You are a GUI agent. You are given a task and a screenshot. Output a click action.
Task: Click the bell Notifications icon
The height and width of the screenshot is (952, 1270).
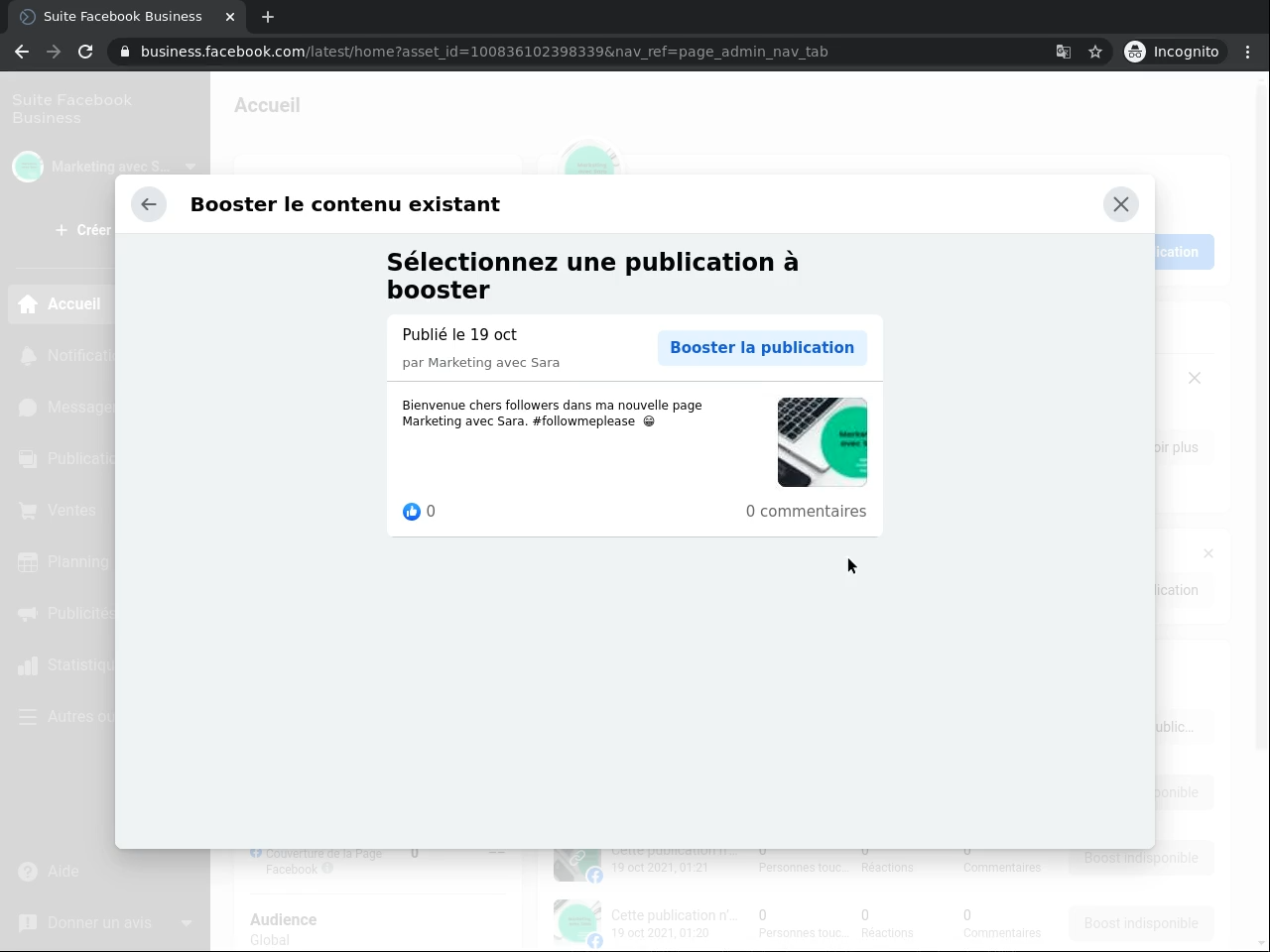pos(28,356)
